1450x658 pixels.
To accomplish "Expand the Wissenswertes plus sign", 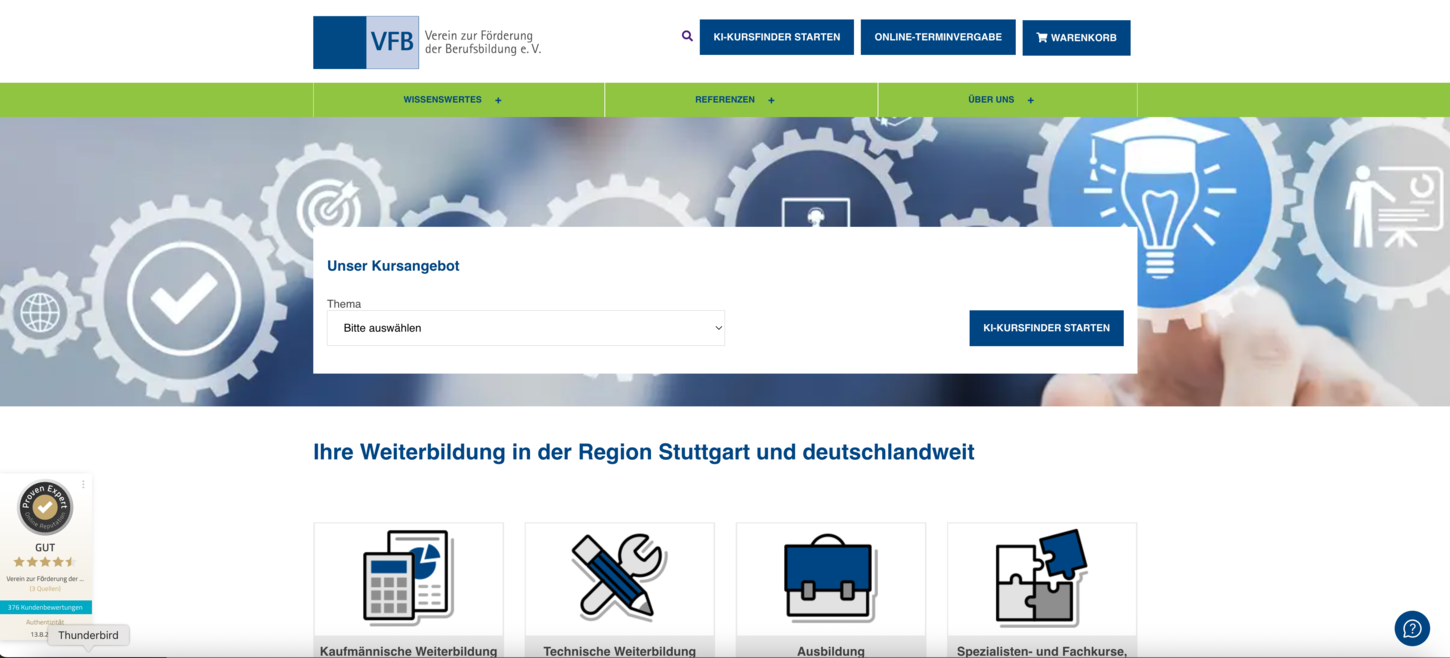I will click(498, 99).
